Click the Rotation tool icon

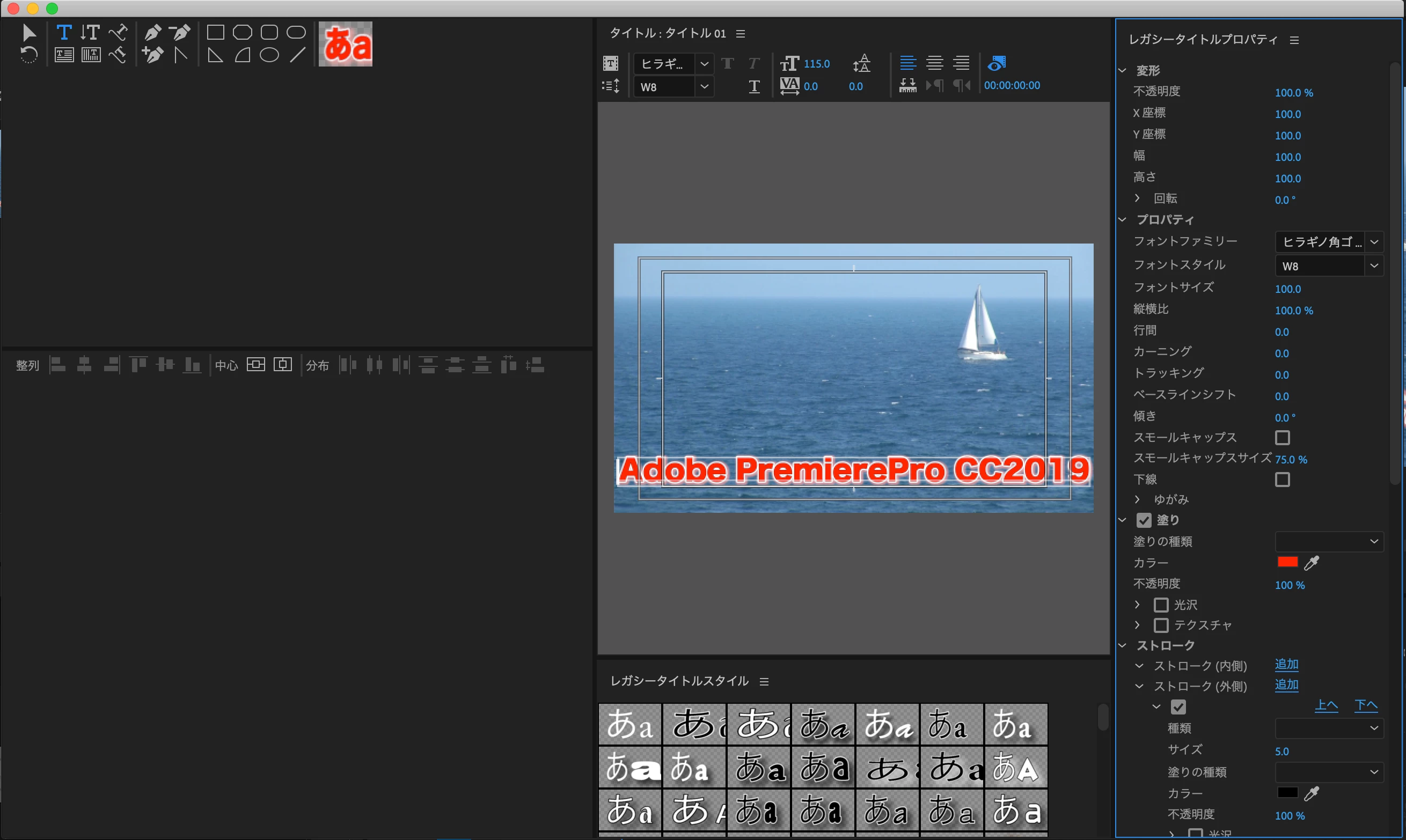(29, 55)
